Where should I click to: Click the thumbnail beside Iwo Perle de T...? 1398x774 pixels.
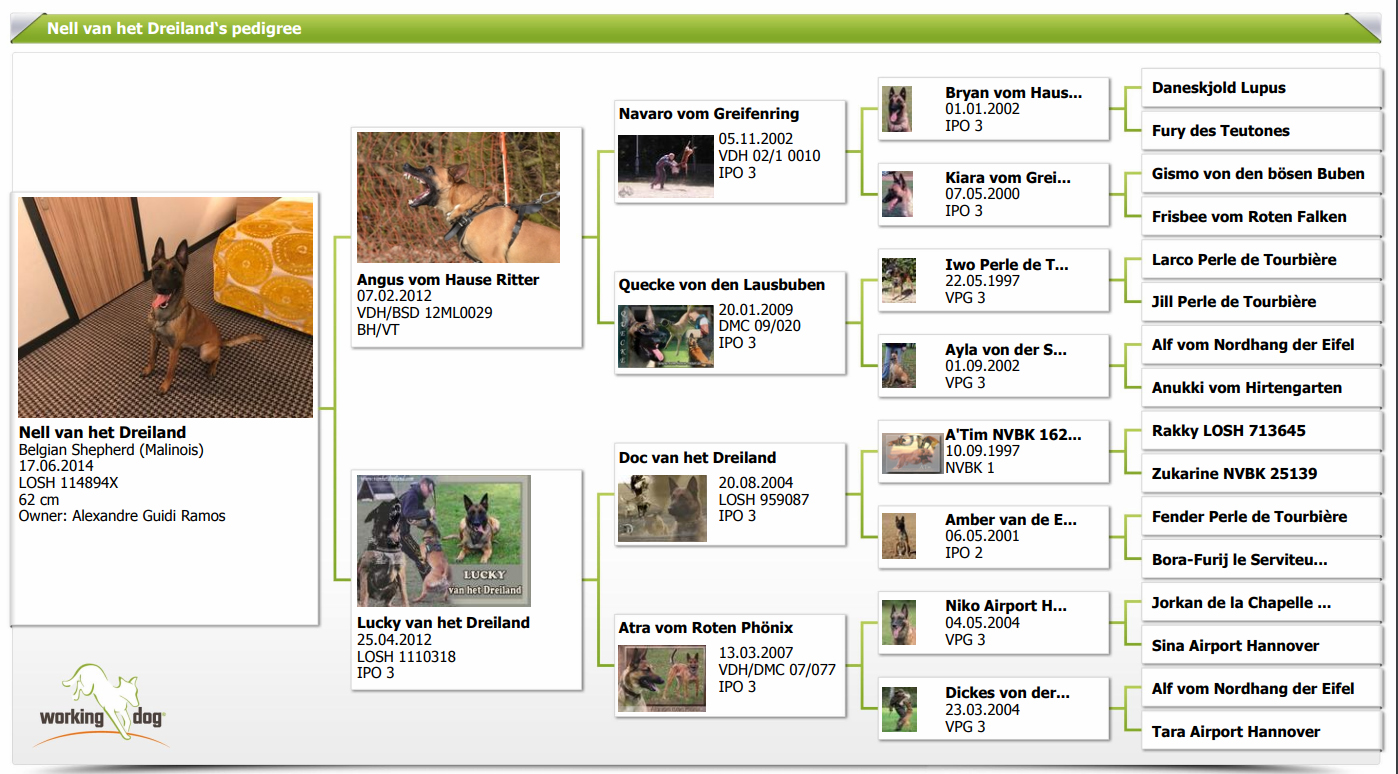point(899,280)
